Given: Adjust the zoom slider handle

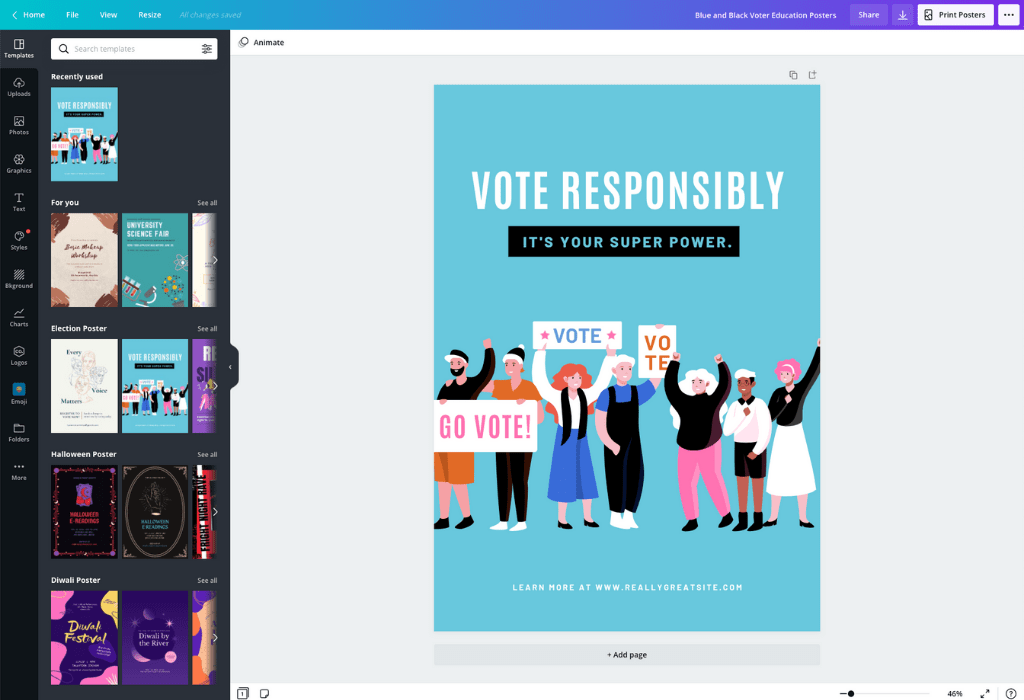Looking at the screenshot, I should pos(851,693).
